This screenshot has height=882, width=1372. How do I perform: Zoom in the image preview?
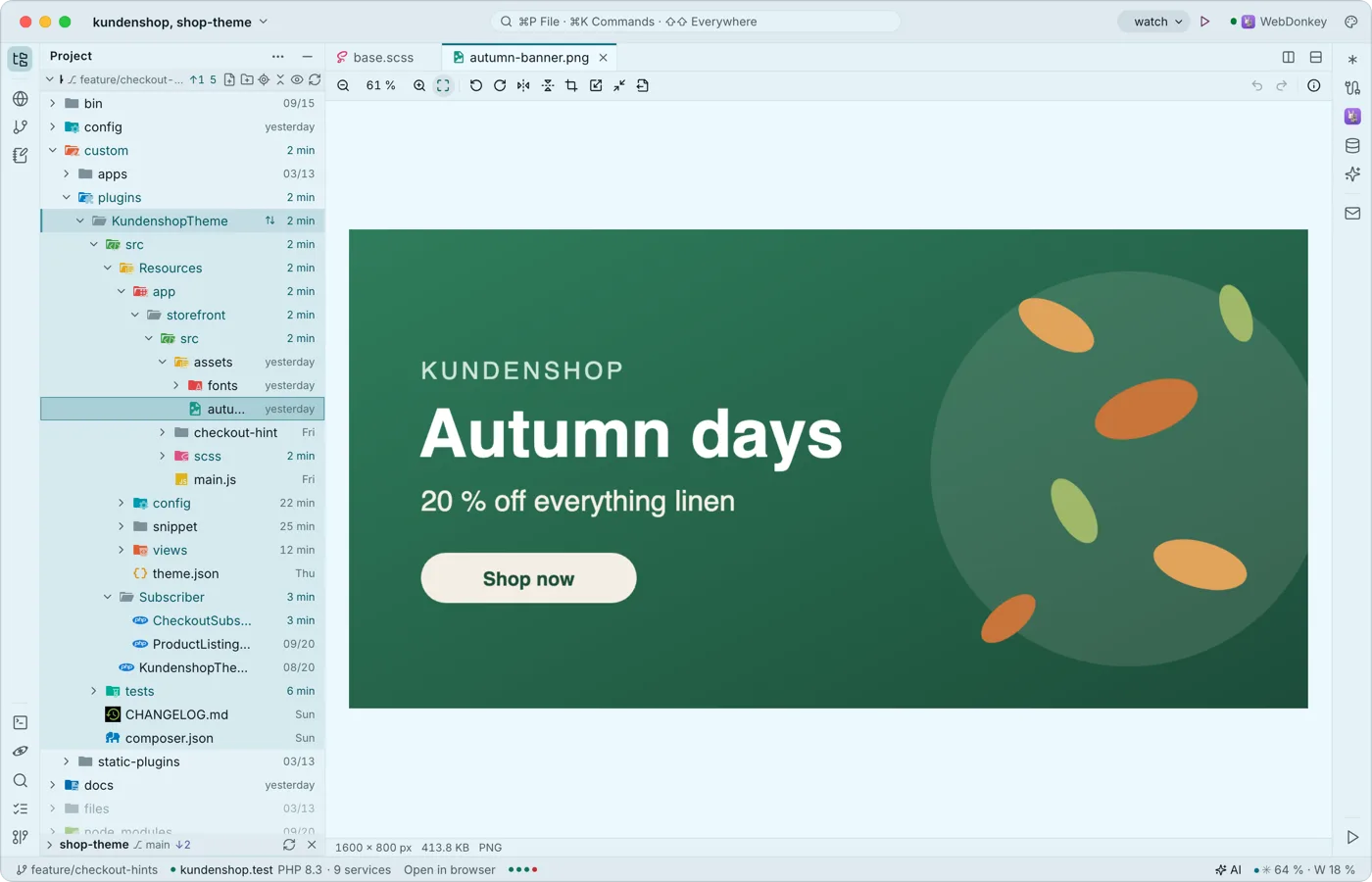click(419, 86)
